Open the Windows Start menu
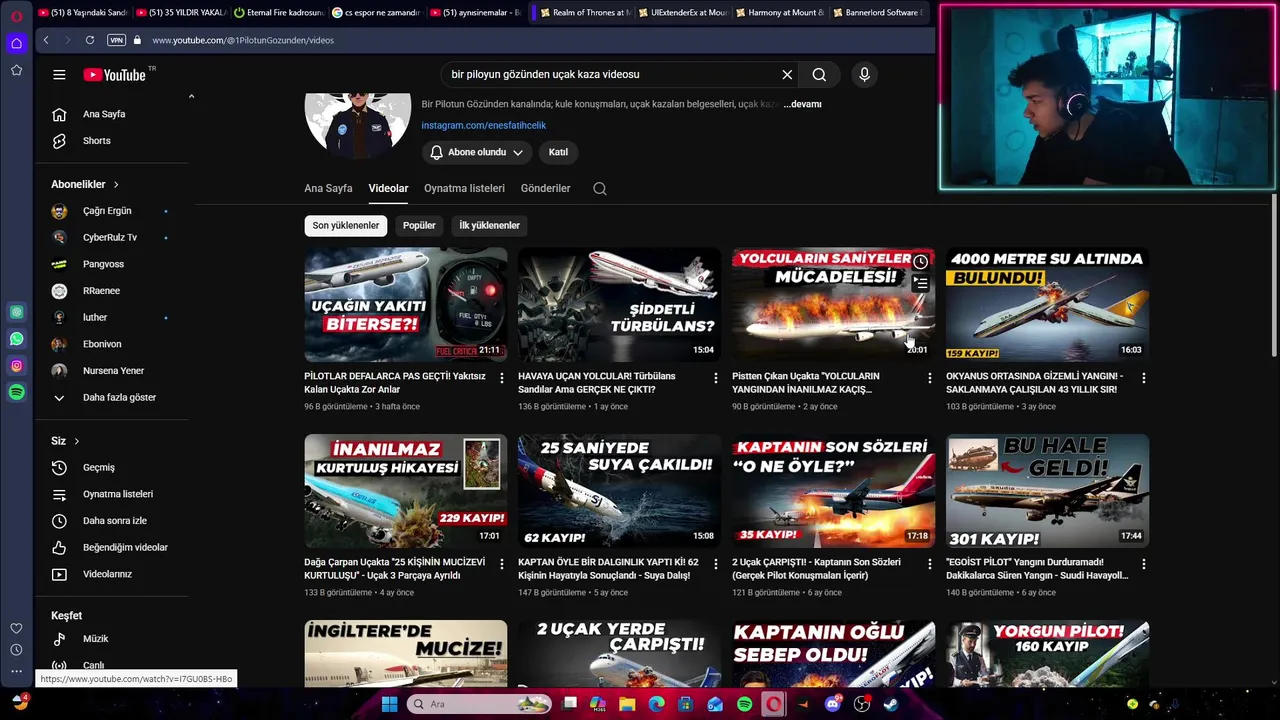The image size is (1280, 720). (390, 704)
